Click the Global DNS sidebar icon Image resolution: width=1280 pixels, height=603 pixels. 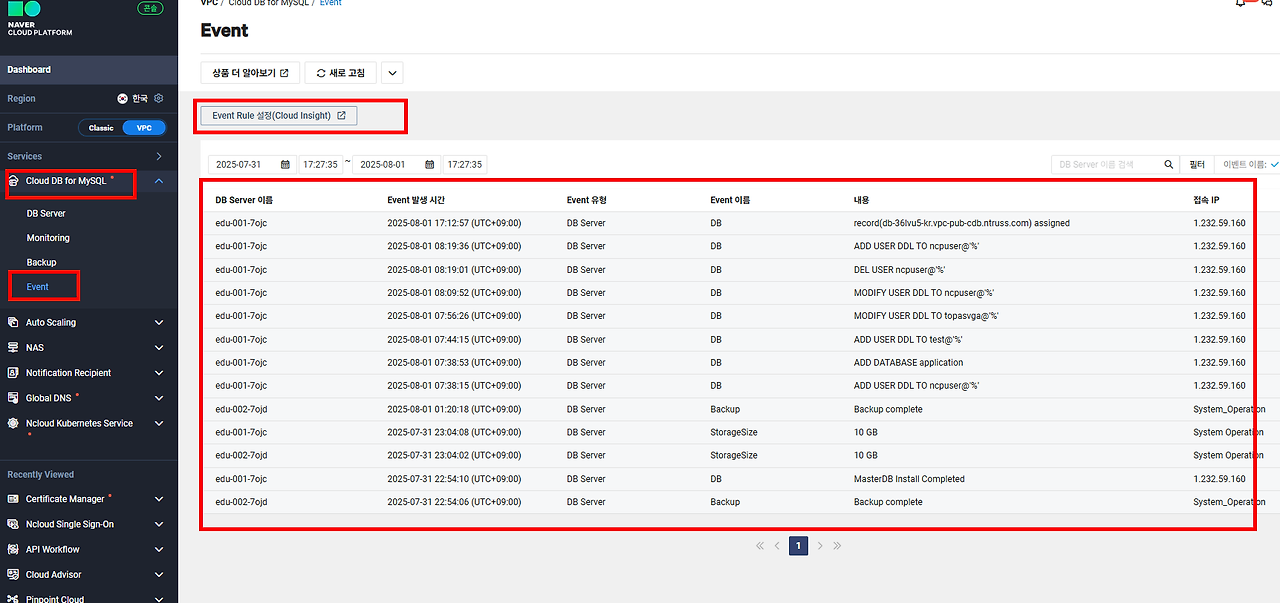pyautogui.click(x=13, y=398)
